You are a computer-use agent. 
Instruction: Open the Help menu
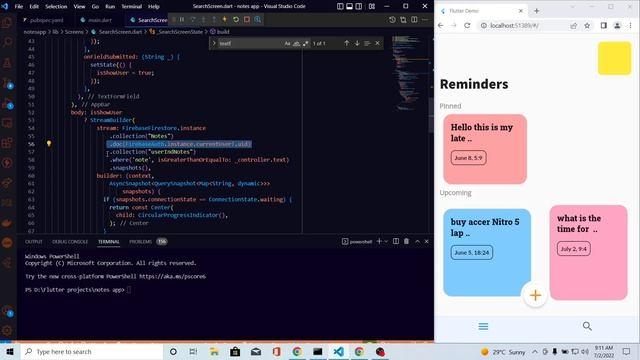click(153, 7)
